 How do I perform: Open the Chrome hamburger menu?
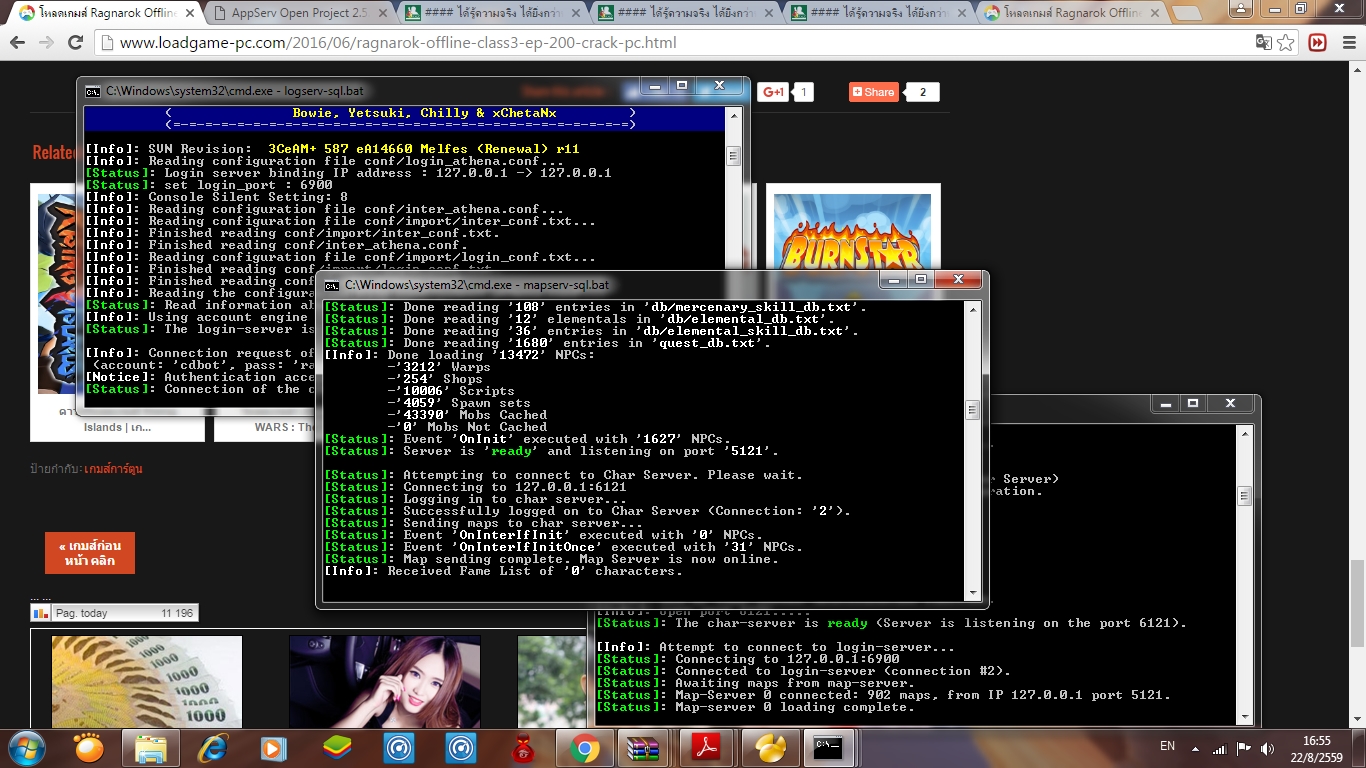(1346, 43)
